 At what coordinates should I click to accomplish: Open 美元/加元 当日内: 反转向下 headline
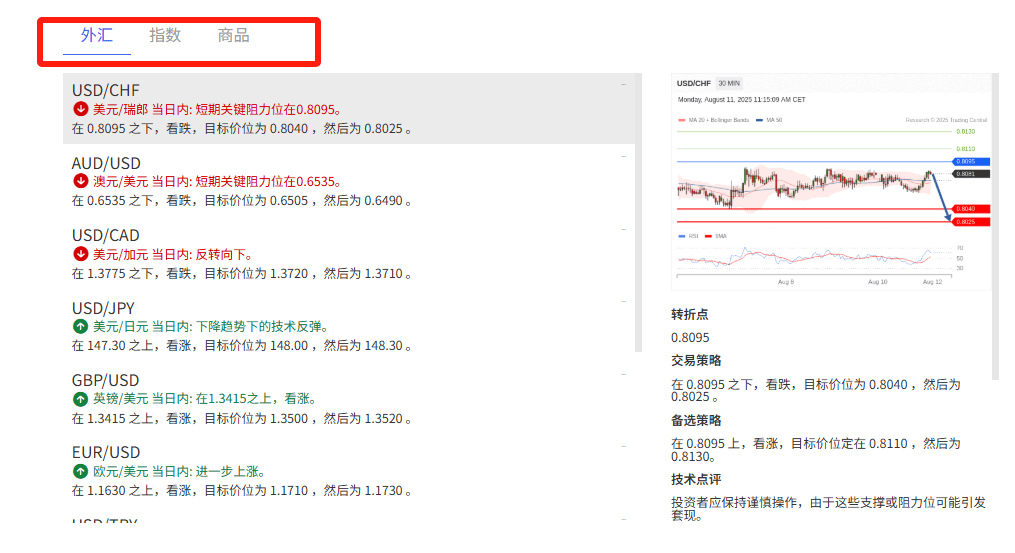tap(173, 254)
